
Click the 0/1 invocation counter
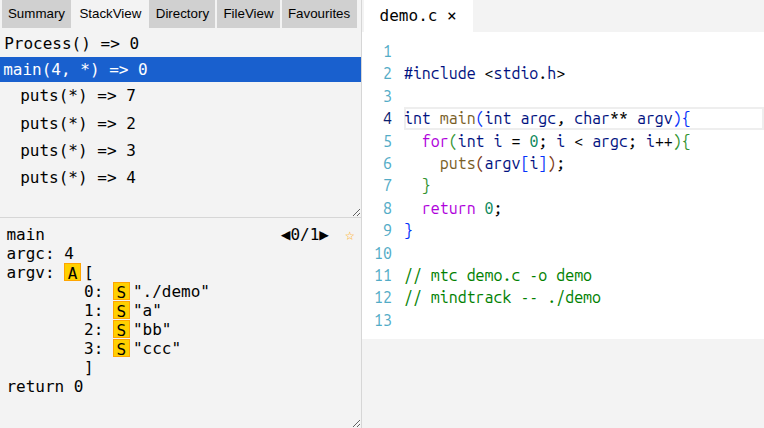pos(305,235)
